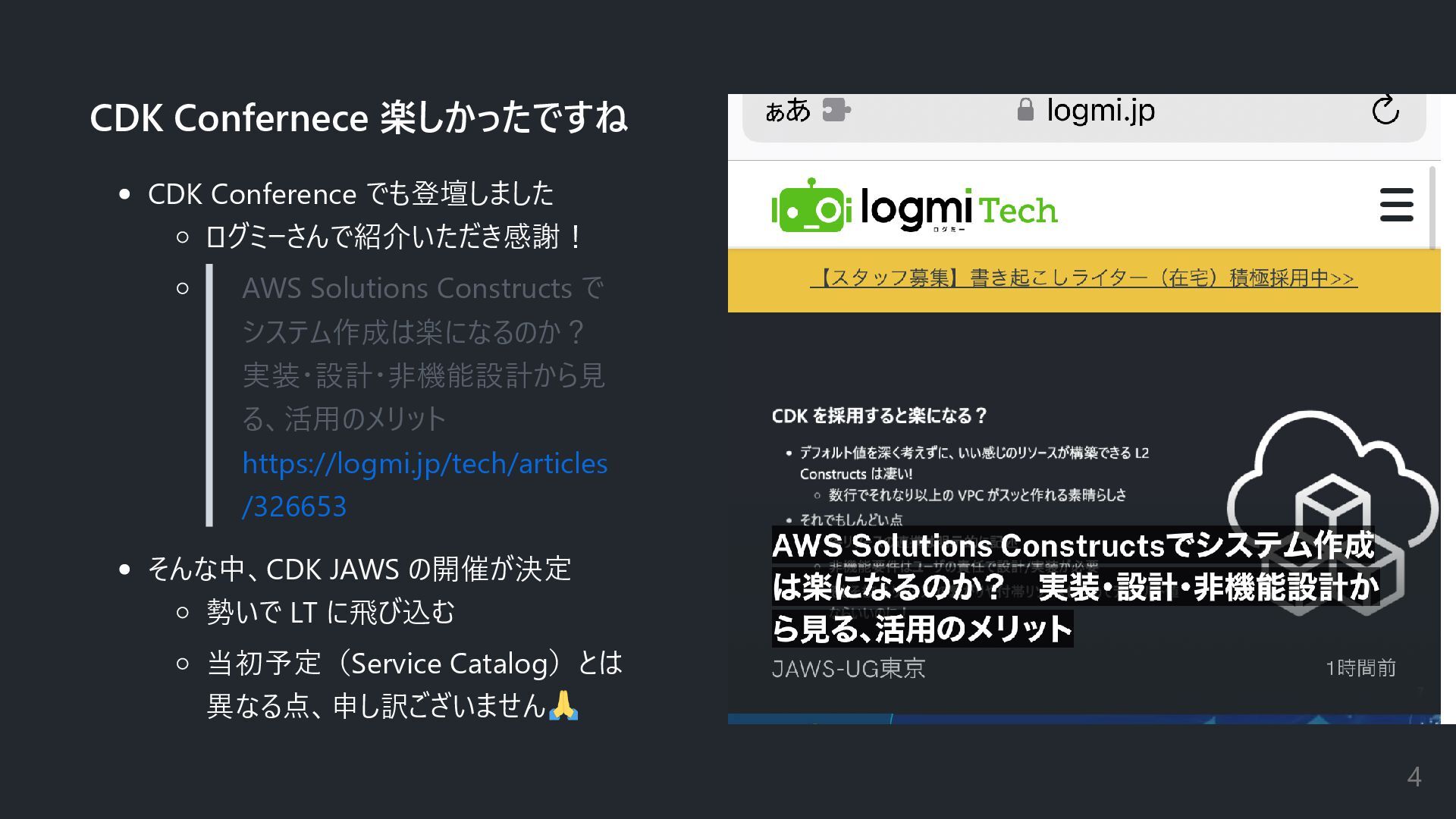
Task: Click the AWS Solutions Constructs article headline
Action: [x=1072, y=587]
